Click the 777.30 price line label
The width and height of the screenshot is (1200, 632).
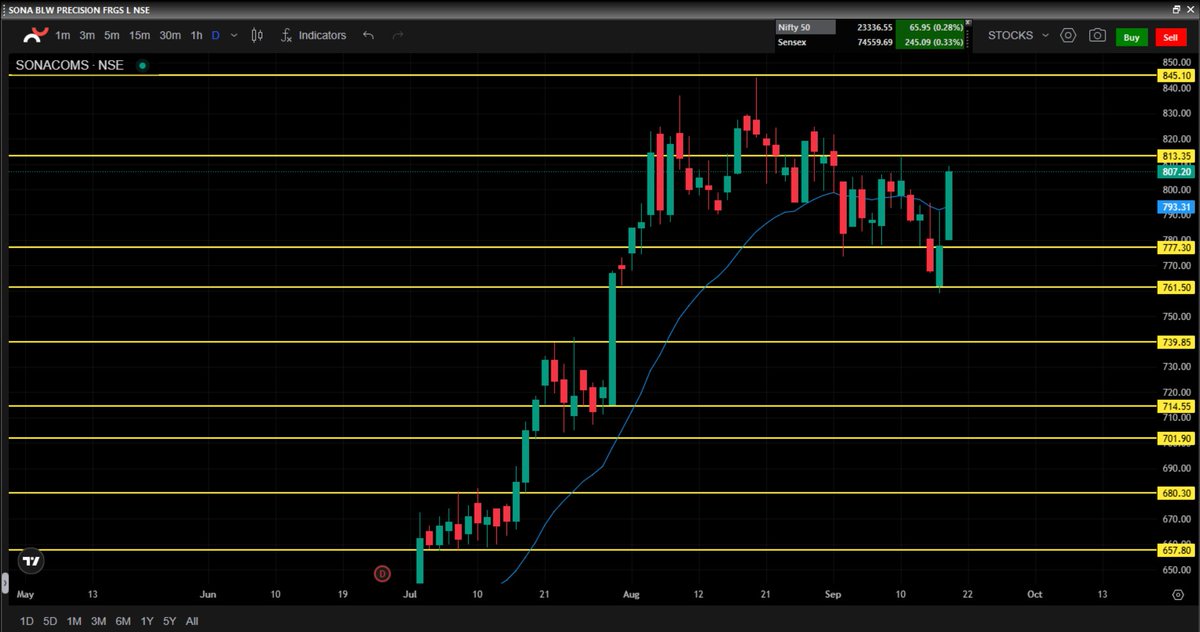click(1176, 247)
